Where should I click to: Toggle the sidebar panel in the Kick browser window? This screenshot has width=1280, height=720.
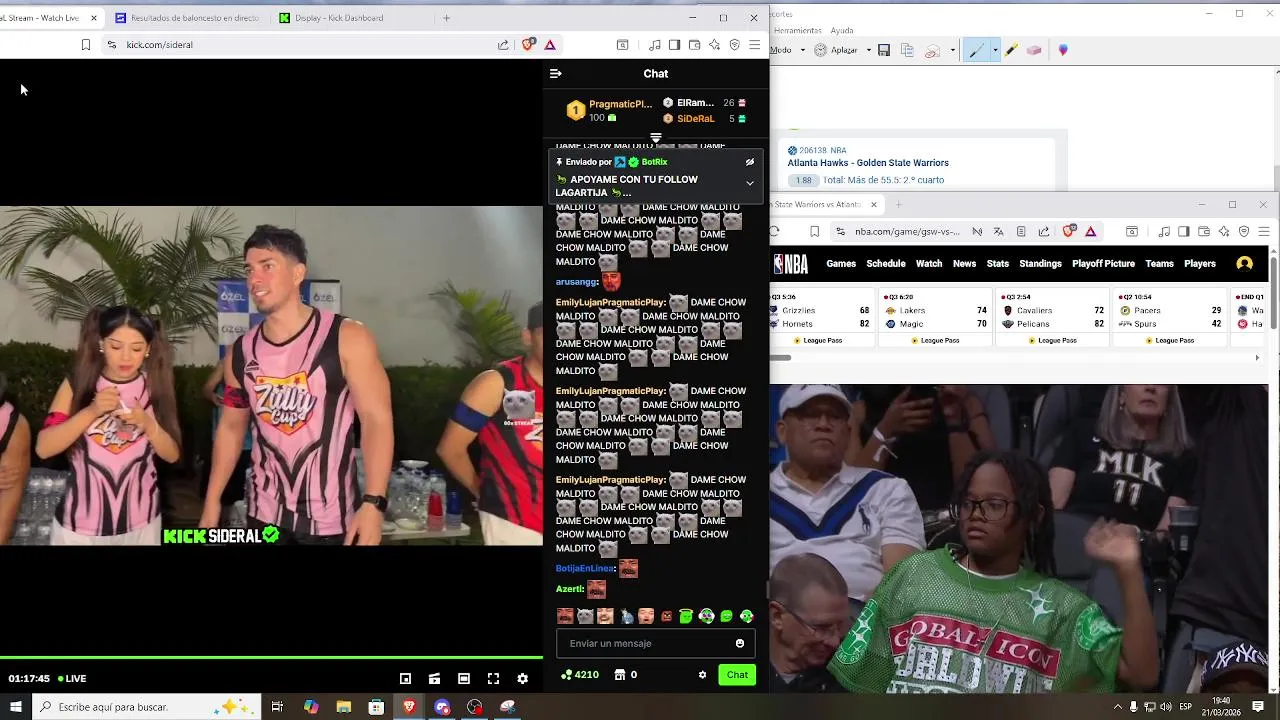(x=674, y=44)
